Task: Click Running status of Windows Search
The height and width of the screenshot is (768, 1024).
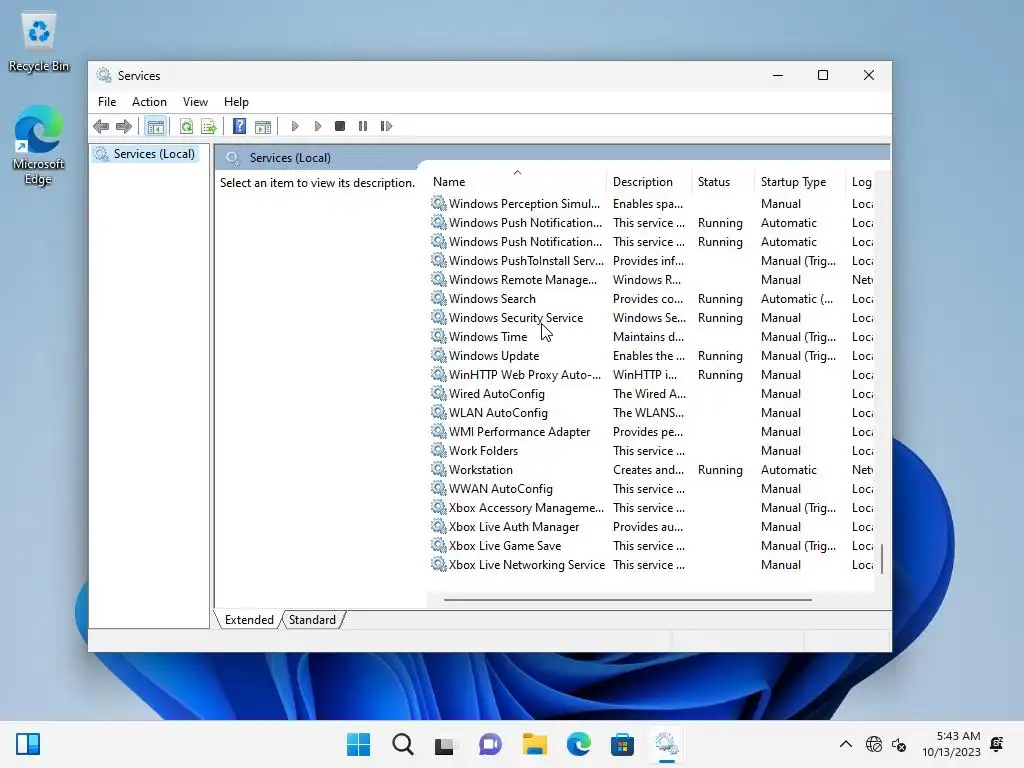Action: 720,298
